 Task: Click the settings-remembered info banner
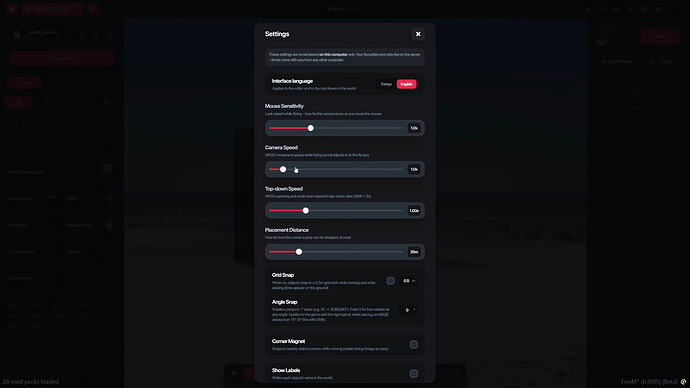tap(345, 57)
